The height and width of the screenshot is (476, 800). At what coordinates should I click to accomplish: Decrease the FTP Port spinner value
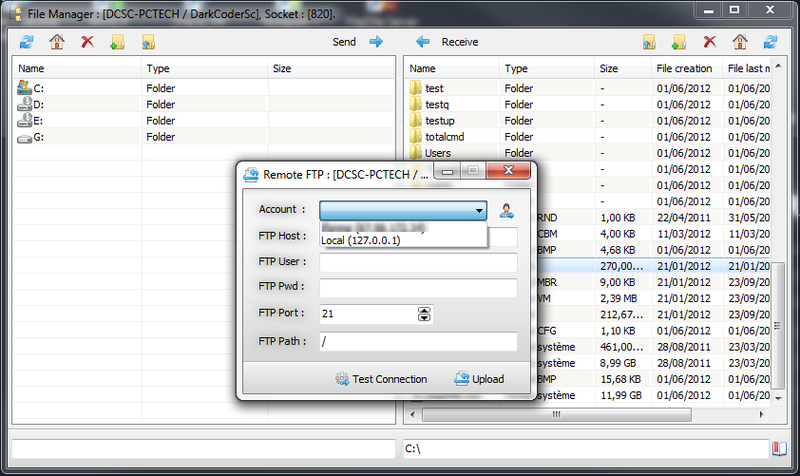coord(424,317)
